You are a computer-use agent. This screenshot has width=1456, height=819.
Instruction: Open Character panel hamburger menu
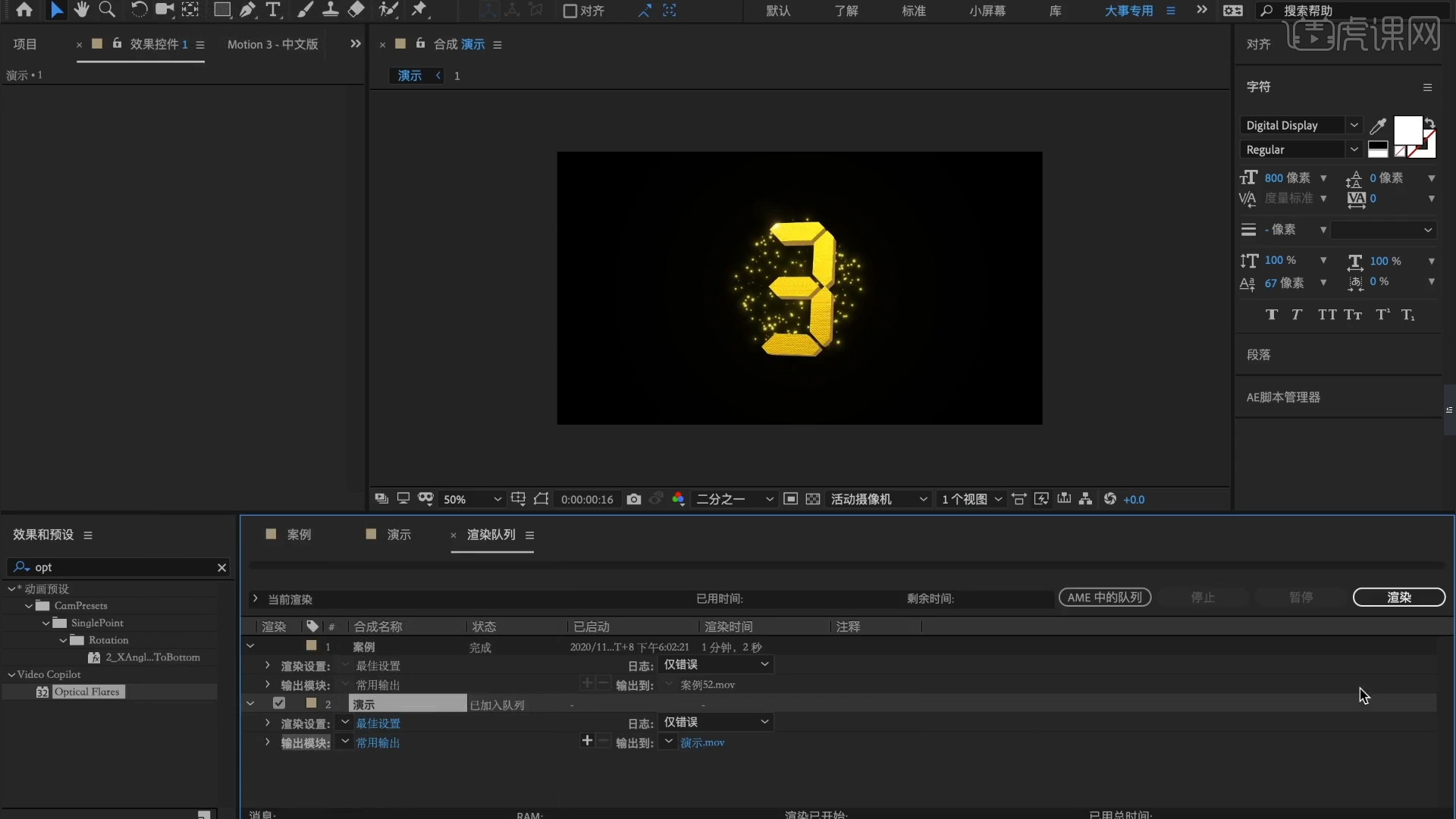click(1428, 87)
